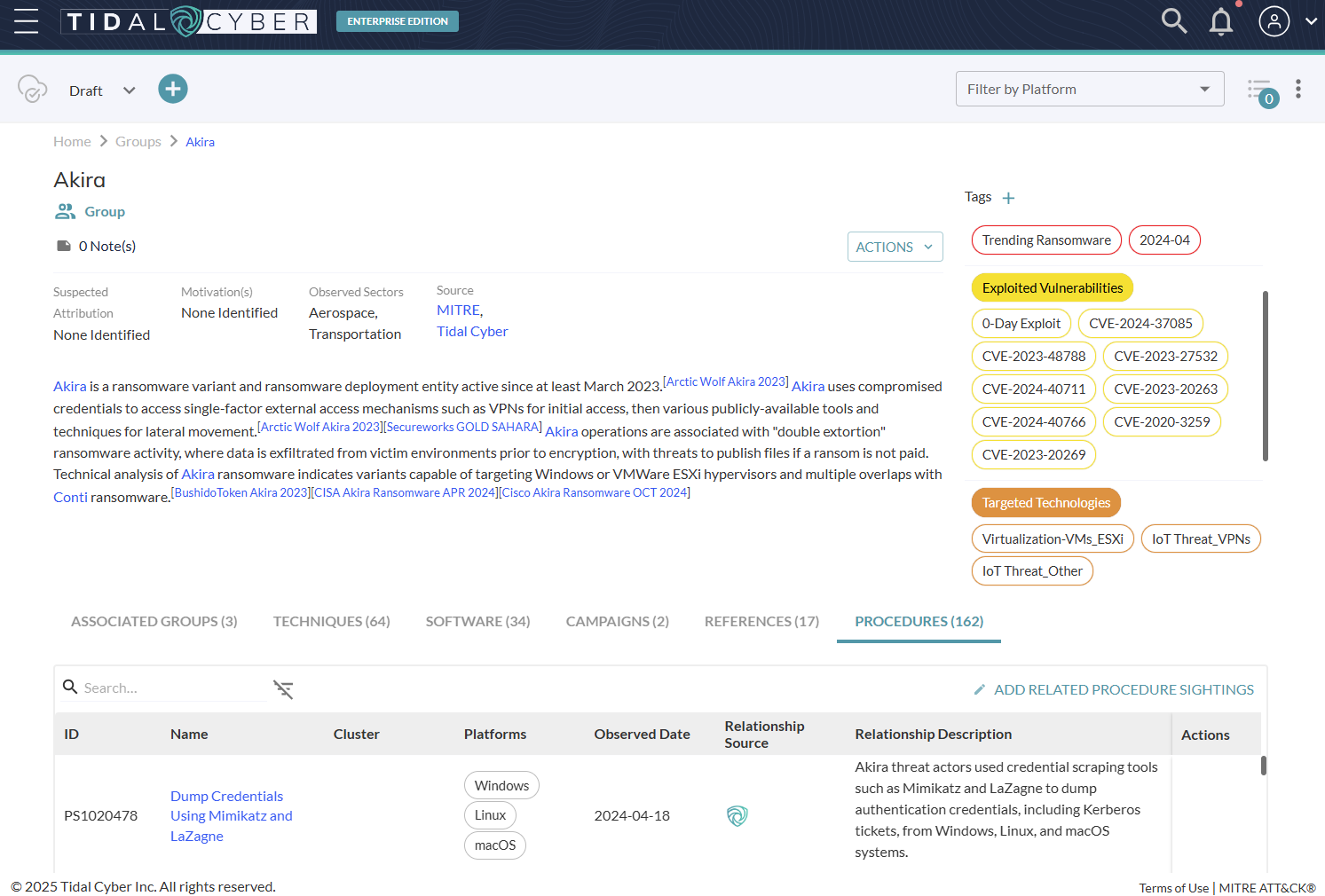Sort by Observed Date column header
Image resolution: width=1325 pixels, height=896 pixels.
pos(642,735)
